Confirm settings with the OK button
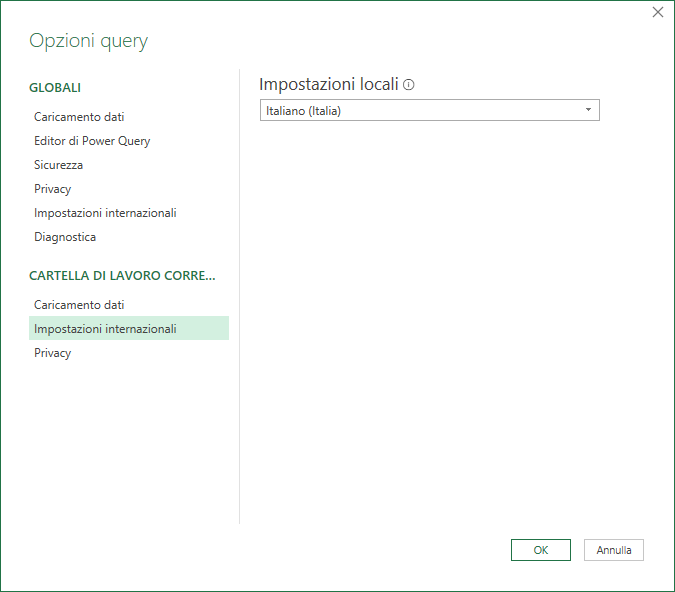This screenshot has width=675, height=592. point(541,550)
